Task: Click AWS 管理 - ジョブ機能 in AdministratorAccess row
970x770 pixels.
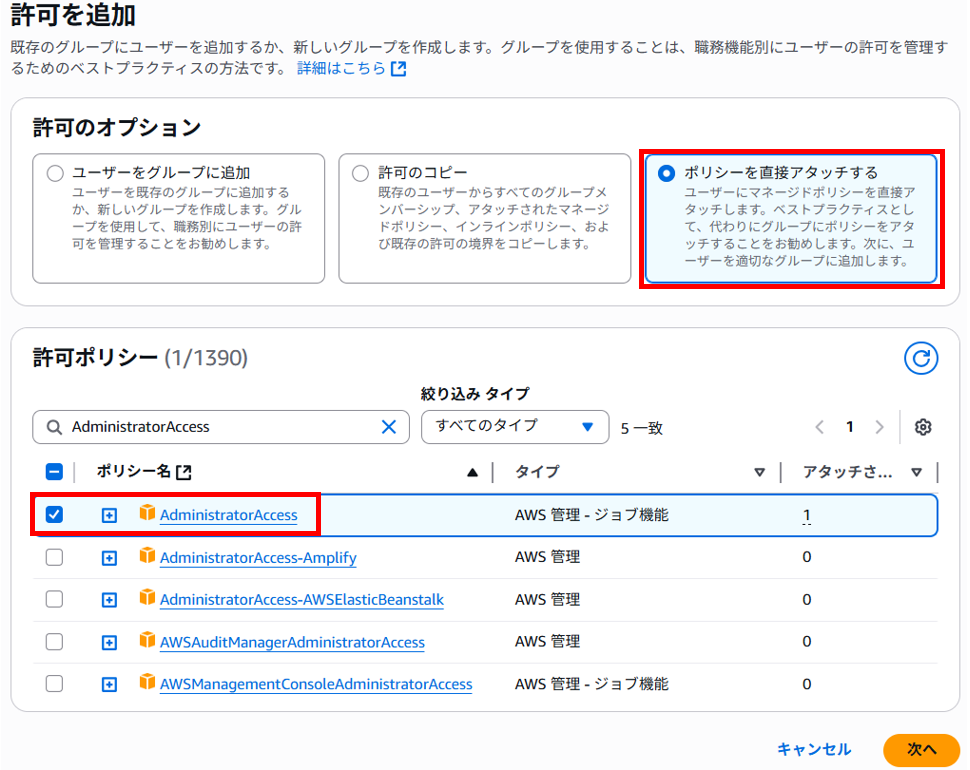Action: coord(591,515)
